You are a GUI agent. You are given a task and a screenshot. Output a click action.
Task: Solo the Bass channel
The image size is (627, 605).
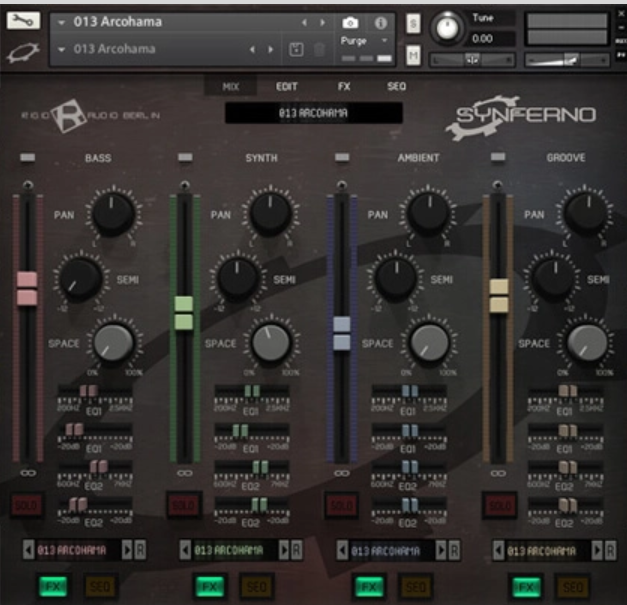[26, 505]
